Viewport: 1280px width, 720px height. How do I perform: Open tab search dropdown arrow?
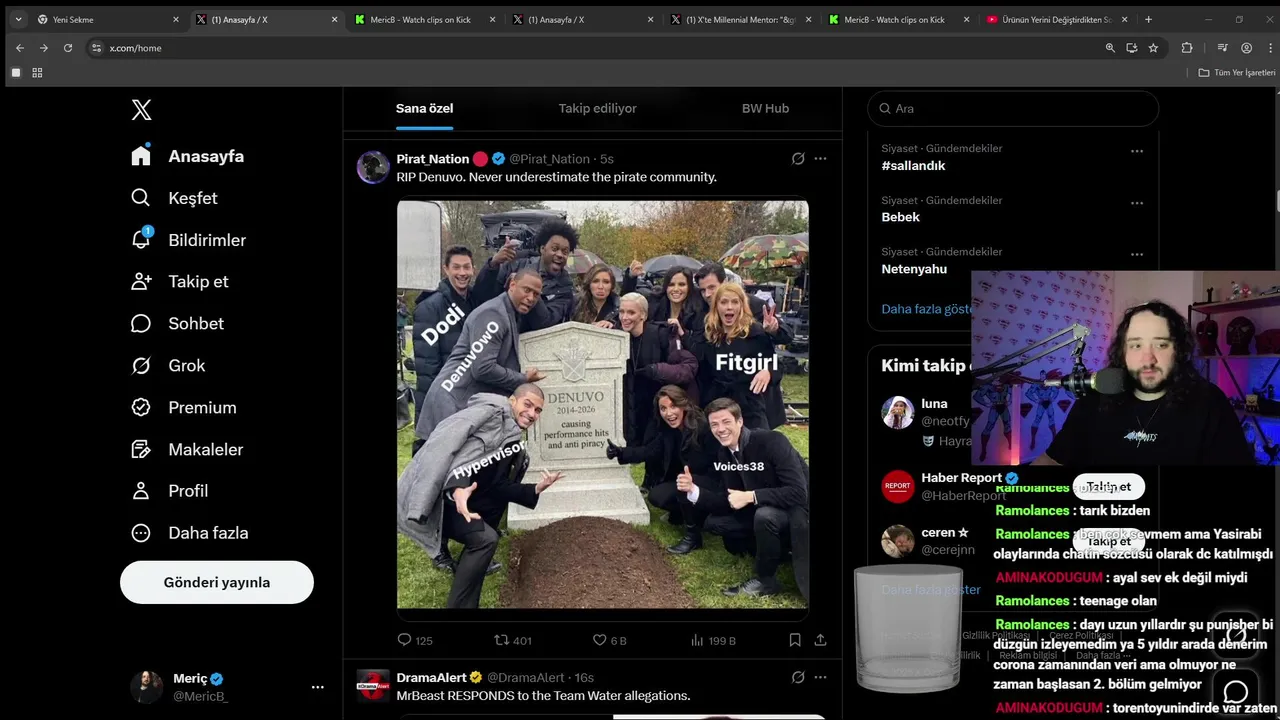(18, 19)
